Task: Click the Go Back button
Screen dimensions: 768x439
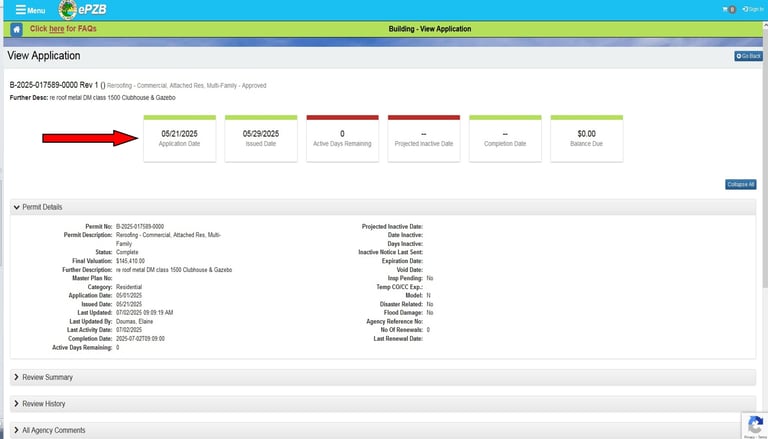Action: click(748, 56)
